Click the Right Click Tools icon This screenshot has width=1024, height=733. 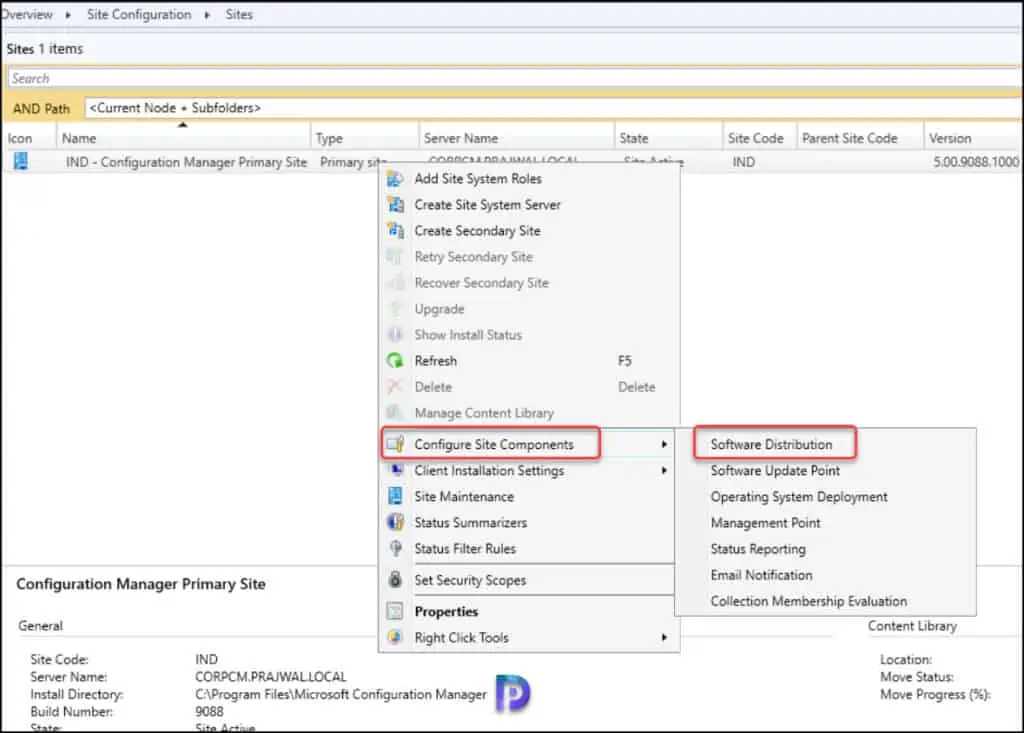coord(395,637)
